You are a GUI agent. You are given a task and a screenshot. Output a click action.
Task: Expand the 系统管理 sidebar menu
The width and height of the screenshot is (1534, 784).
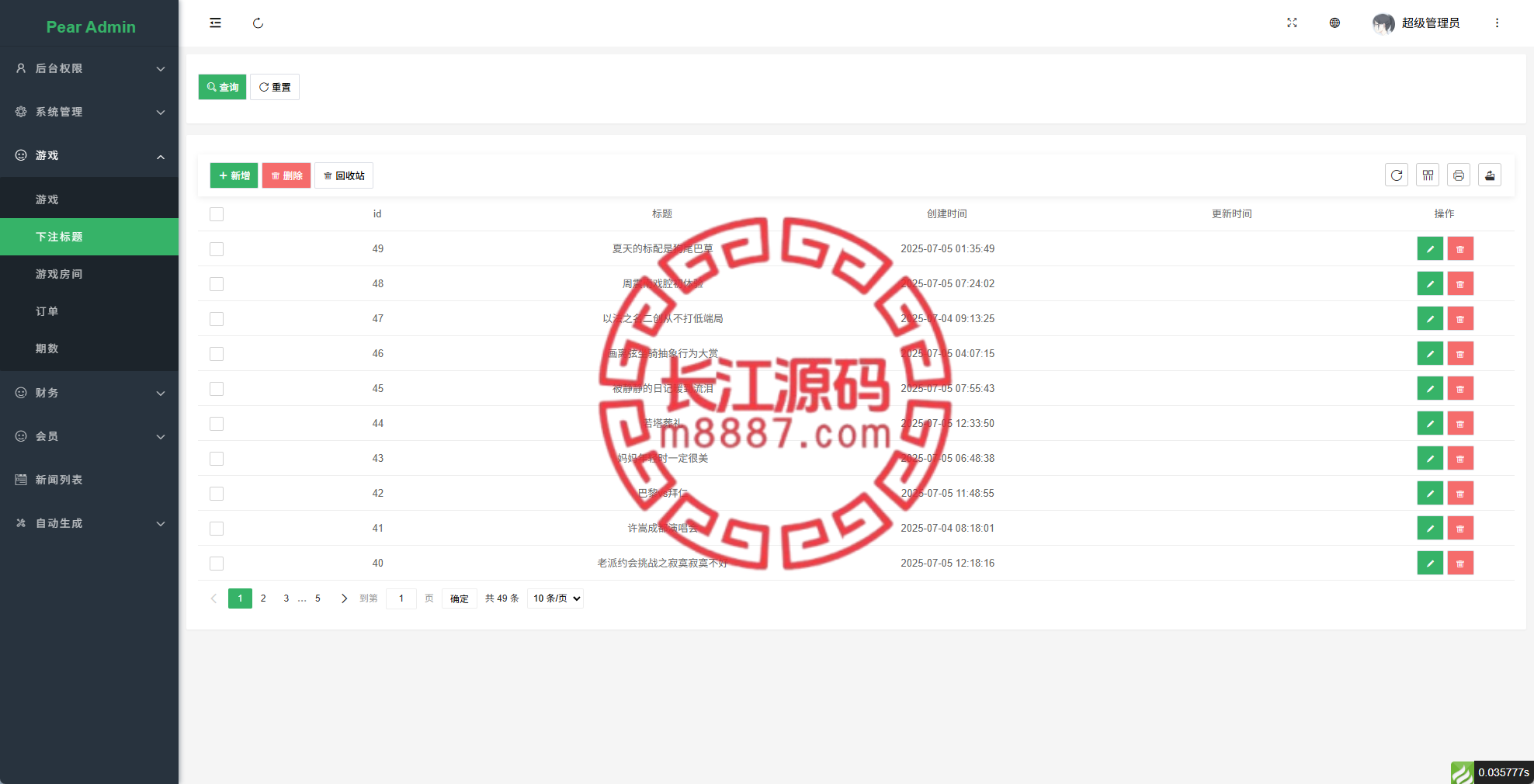[x=89, y=112]
